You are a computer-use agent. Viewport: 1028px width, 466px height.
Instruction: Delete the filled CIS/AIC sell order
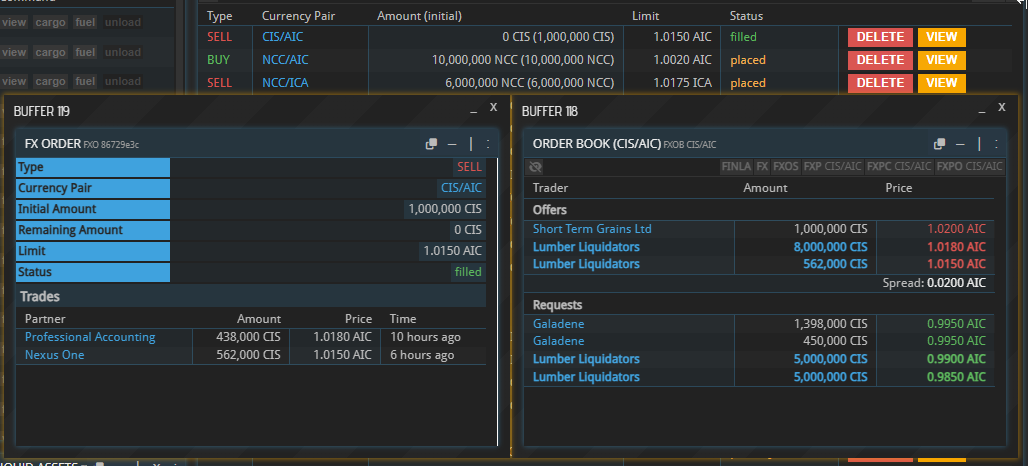(x=880, y=37)
